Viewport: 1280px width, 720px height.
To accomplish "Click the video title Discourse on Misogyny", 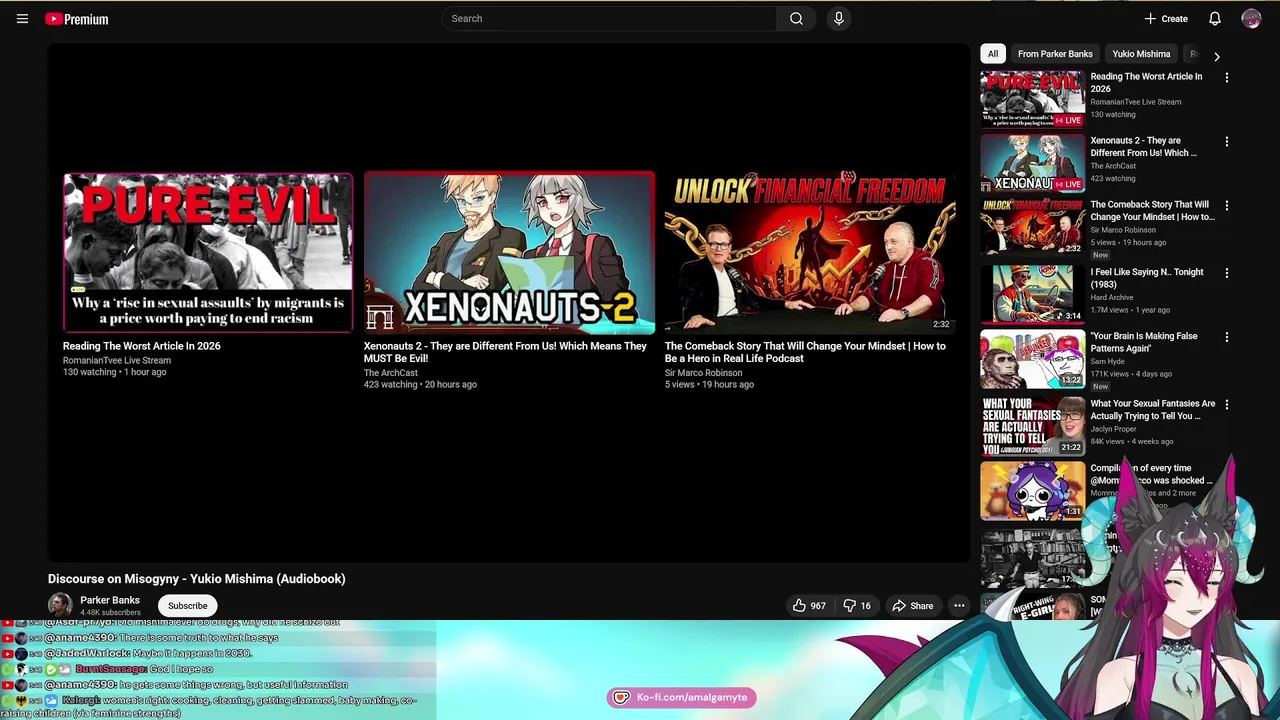I will coord(196,579).
